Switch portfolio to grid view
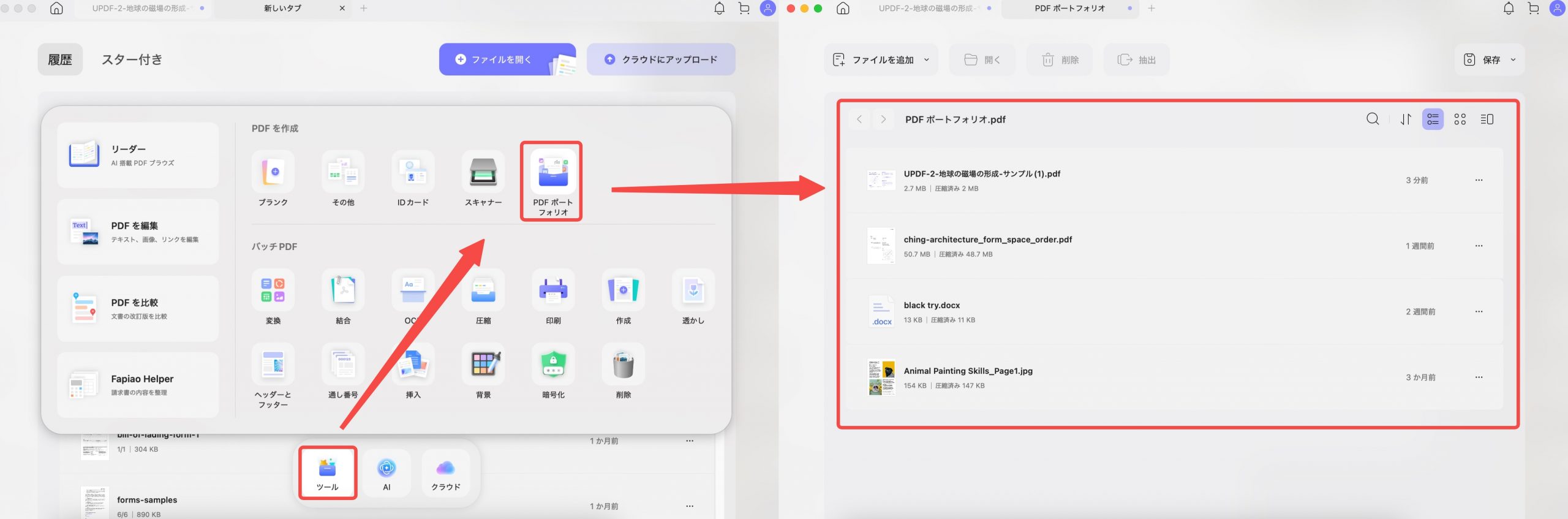Screen dimensions: 1568x519 click(1460, 119)
